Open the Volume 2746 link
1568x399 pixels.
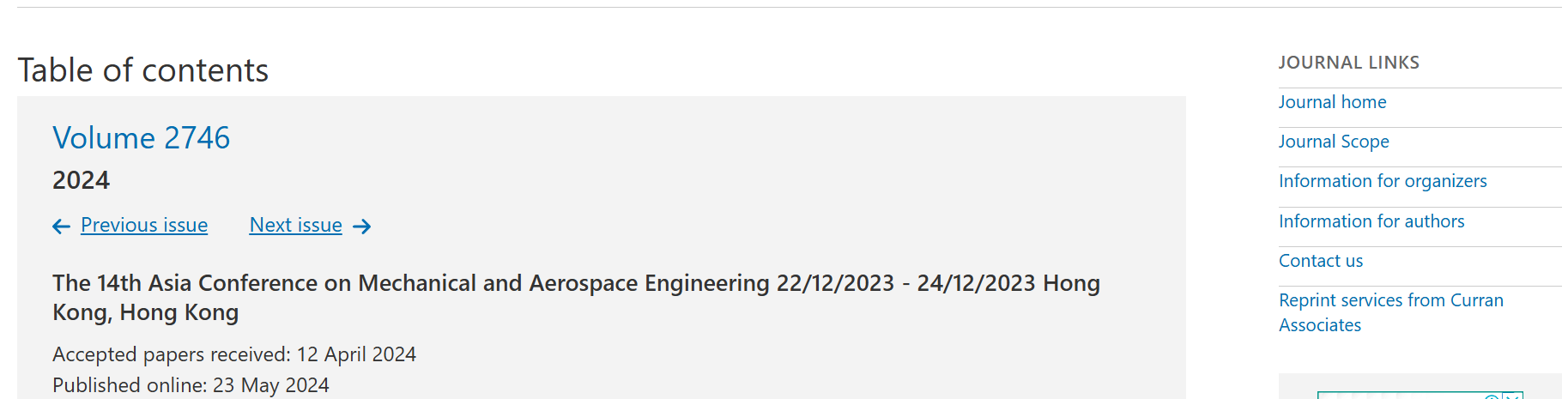(142, 138)
